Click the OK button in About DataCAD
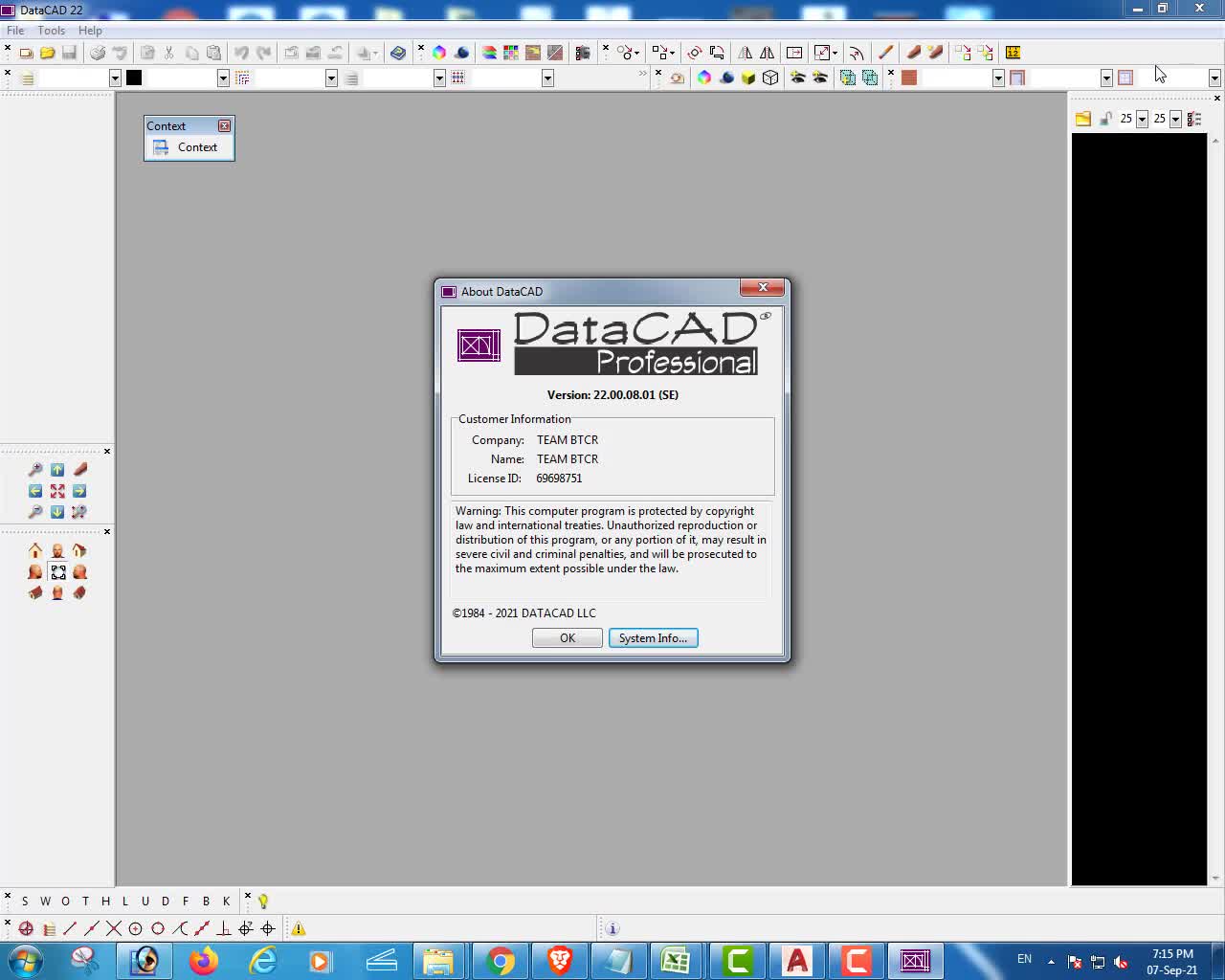1225x980 pixels. click(x=568, y=638)
